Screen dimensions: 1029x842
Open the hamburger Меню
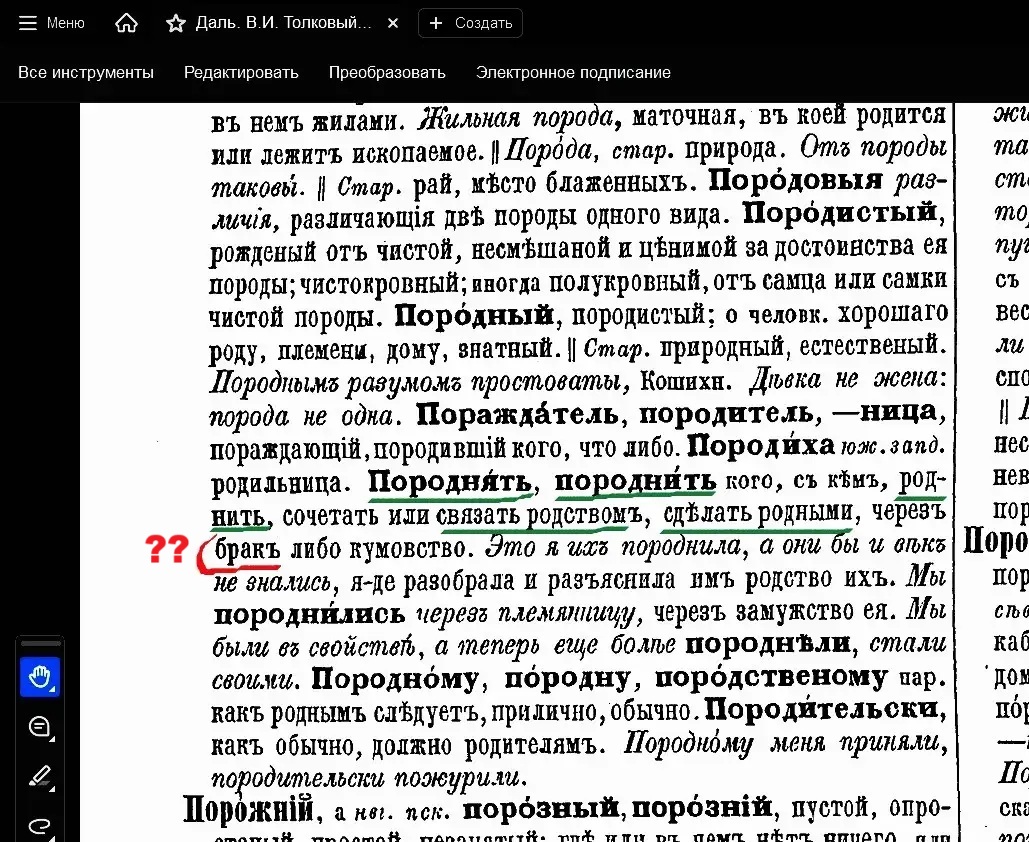tap(52, 23)
